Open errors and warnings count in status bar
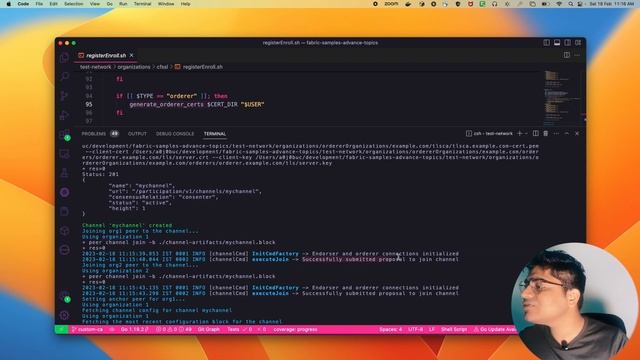Image resolution: width=640 pixels, height=360 pixels. (174, 329)
